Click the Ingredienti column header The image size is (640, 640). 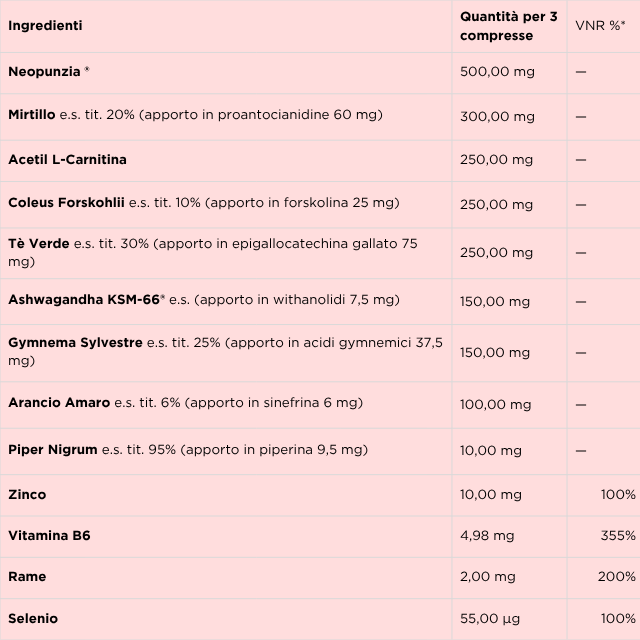45,26
